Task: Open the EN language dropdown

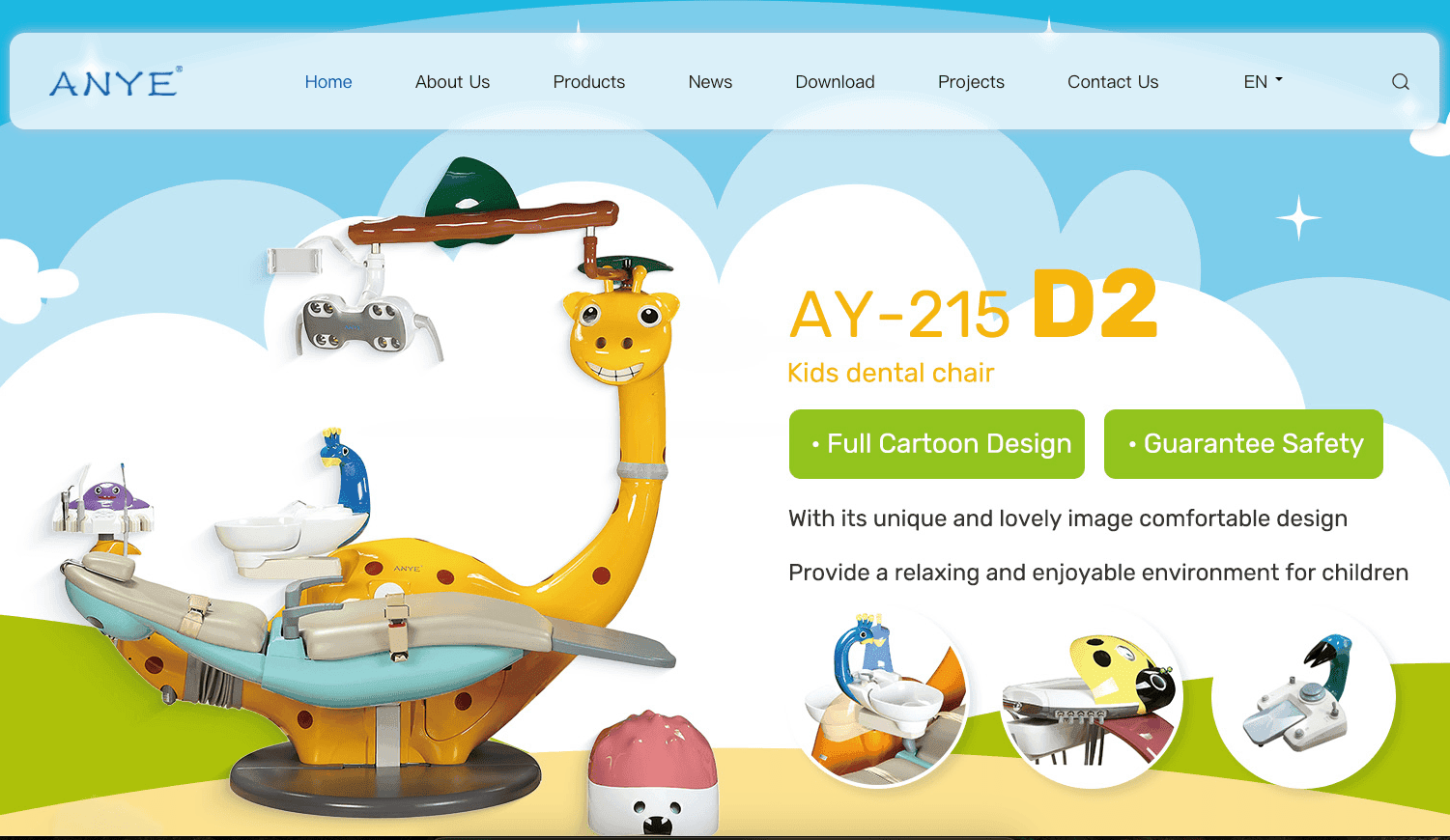Action: tap(1263, 82)
